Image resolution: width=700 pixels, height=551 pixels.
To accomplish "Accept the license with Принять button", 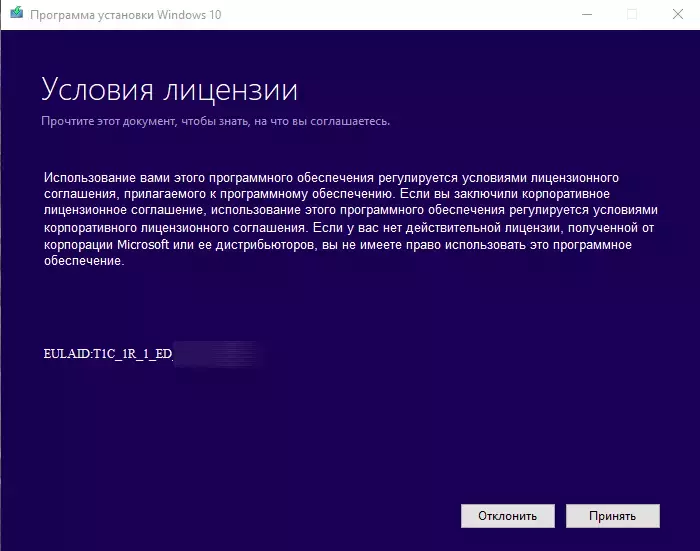I will point(612,516).
